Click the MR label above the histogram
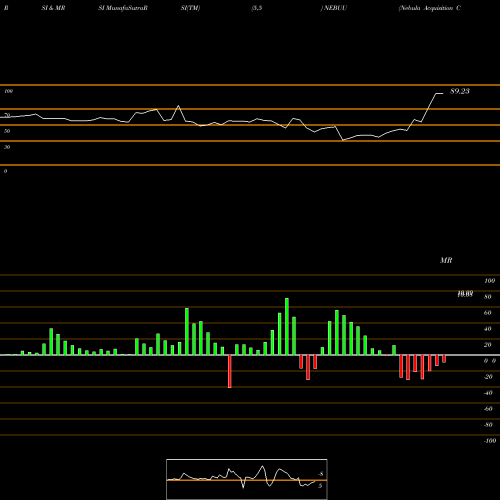This screenshot has width=500, height=500. (446, 260)
